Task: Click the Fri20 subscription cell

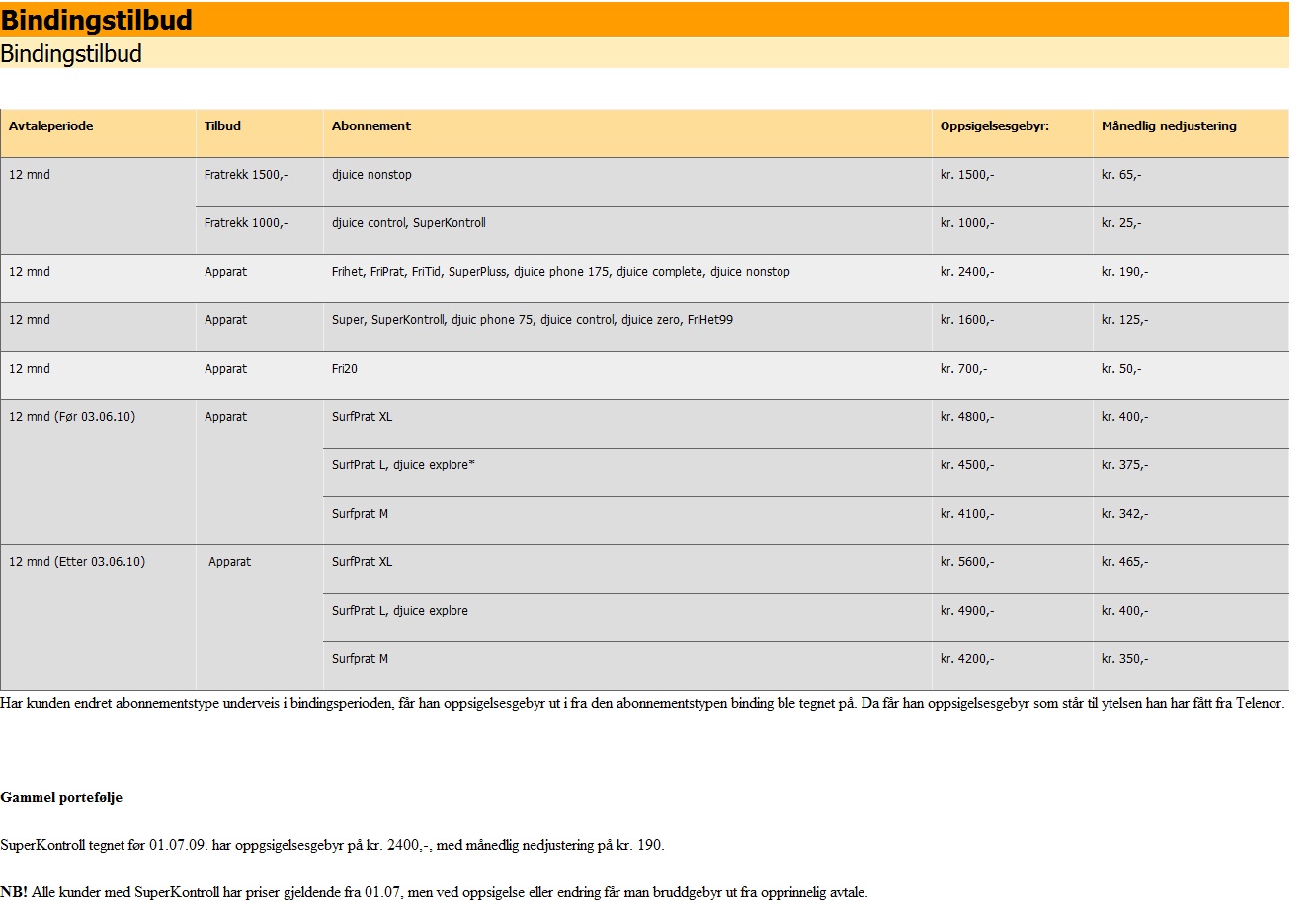Action: (627, 376)
